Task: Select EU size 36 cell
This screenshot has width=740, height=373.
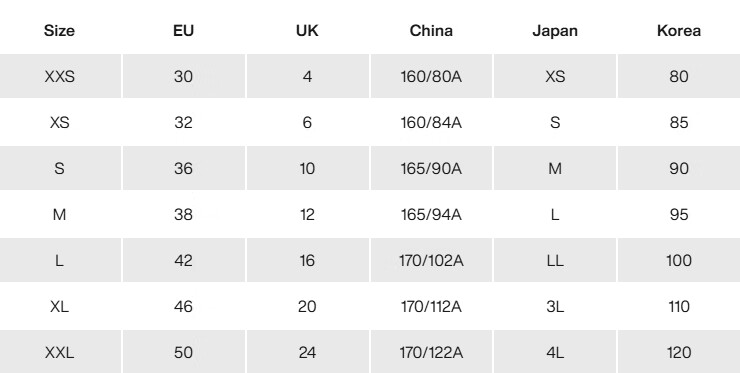Action: click(x=184, y=168)
